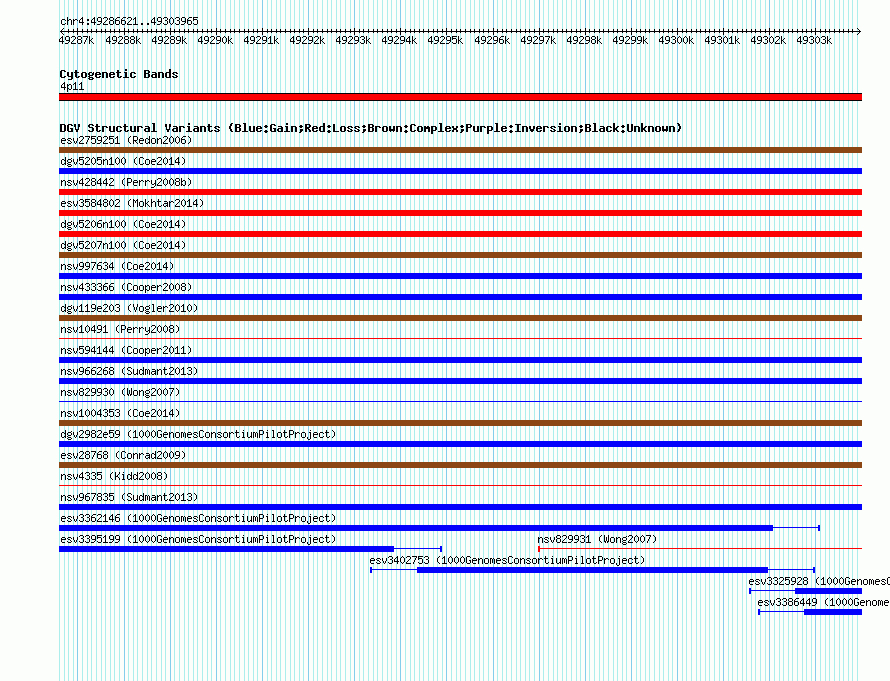Click the esv3386449 variant label
Image resolution: width=890 pixels, height=681 pixels.
824,602
